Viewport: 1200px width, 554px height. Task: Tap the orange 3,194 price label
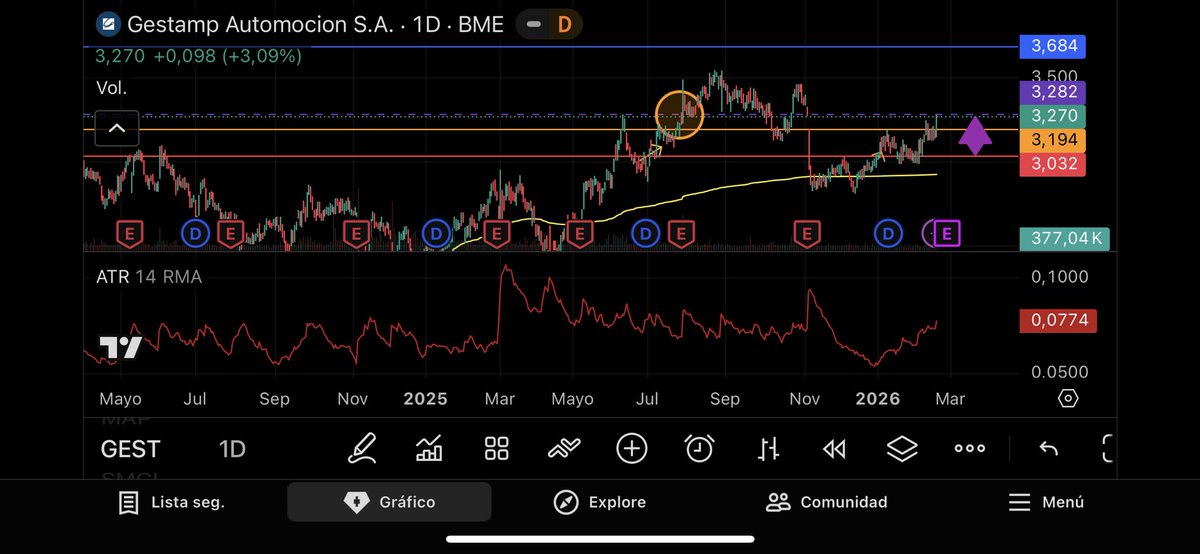[1052, 140]
